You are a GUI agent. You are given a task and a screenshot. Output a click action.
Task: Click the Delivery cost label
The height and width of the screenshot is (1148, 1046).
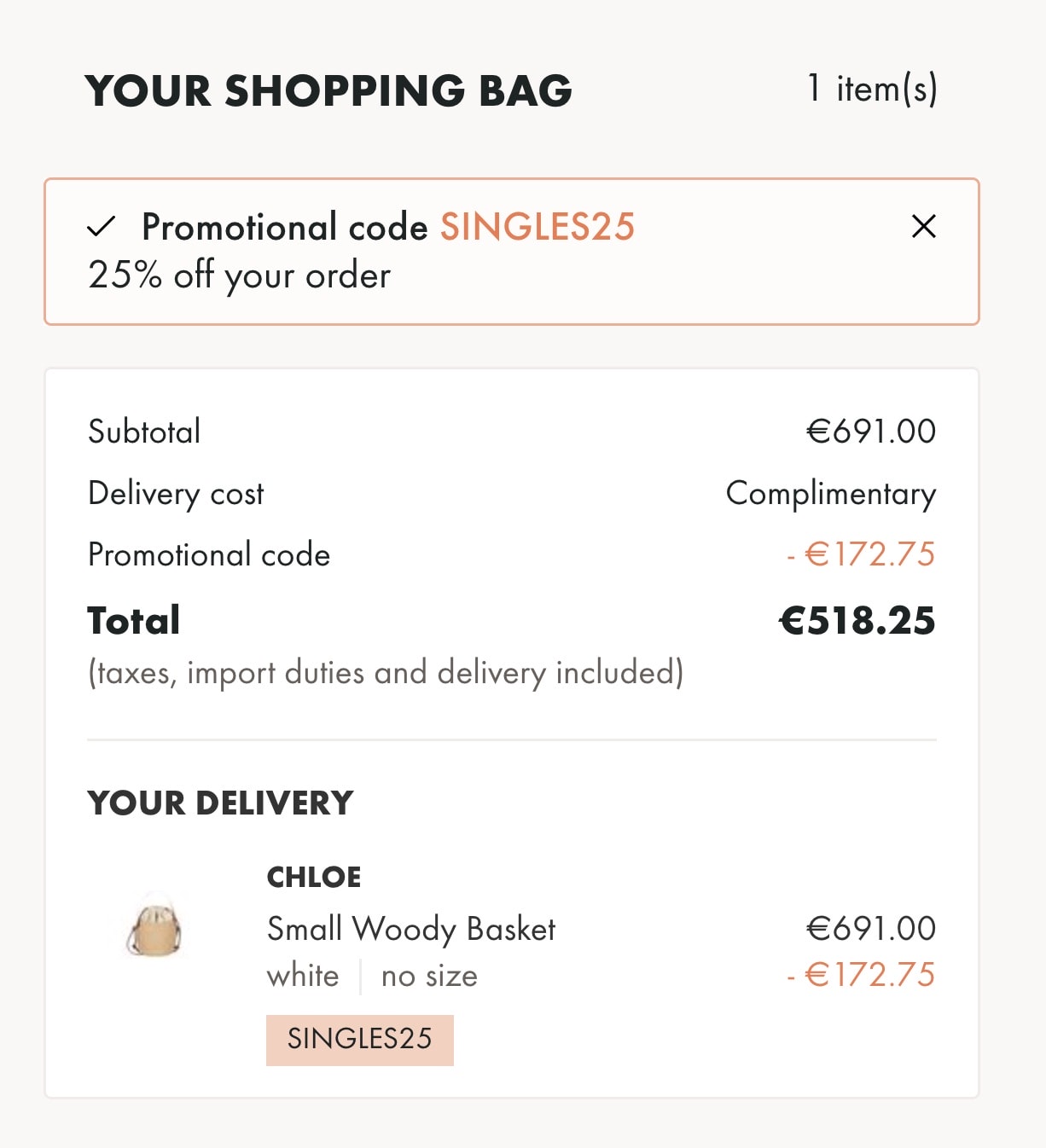pyautogui.click(x=176, y=494)
